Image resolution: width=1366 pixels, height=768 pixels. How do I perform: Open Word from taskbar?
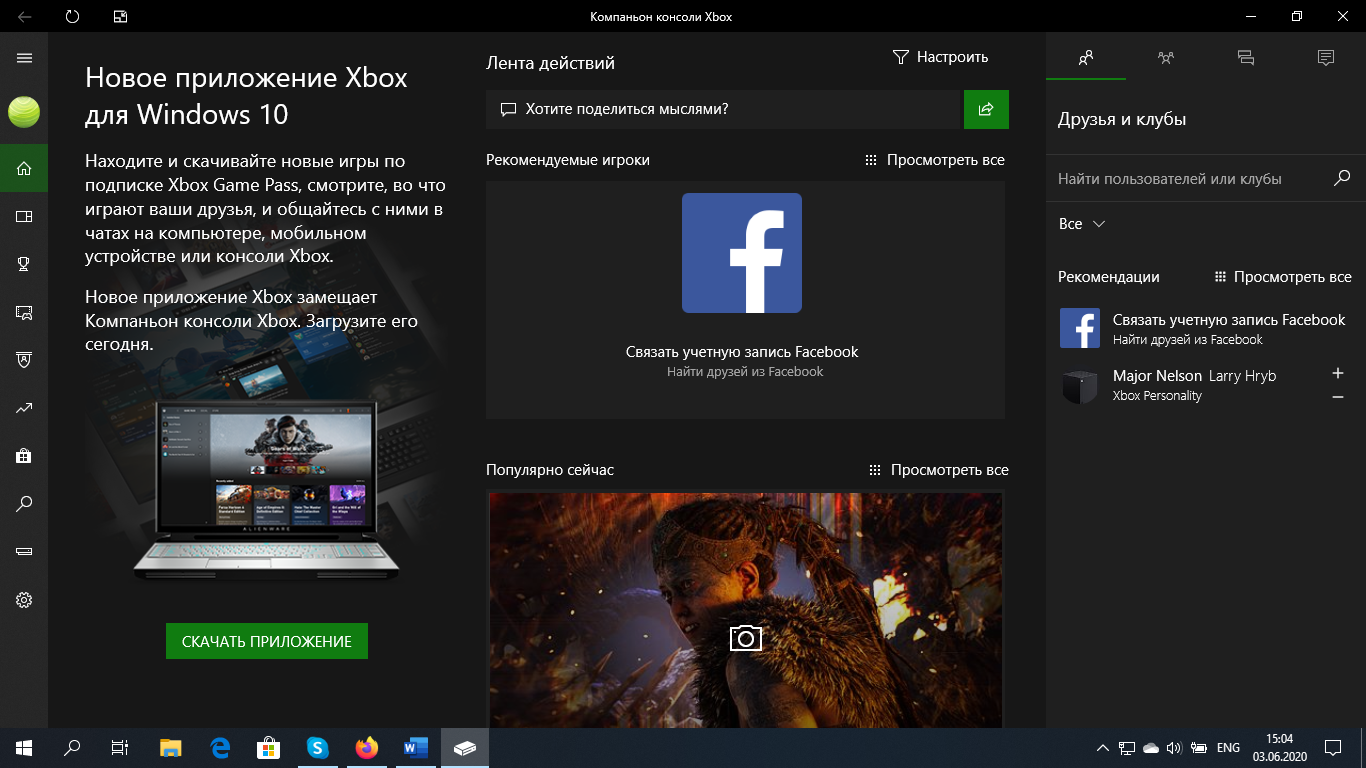(416, 747)
